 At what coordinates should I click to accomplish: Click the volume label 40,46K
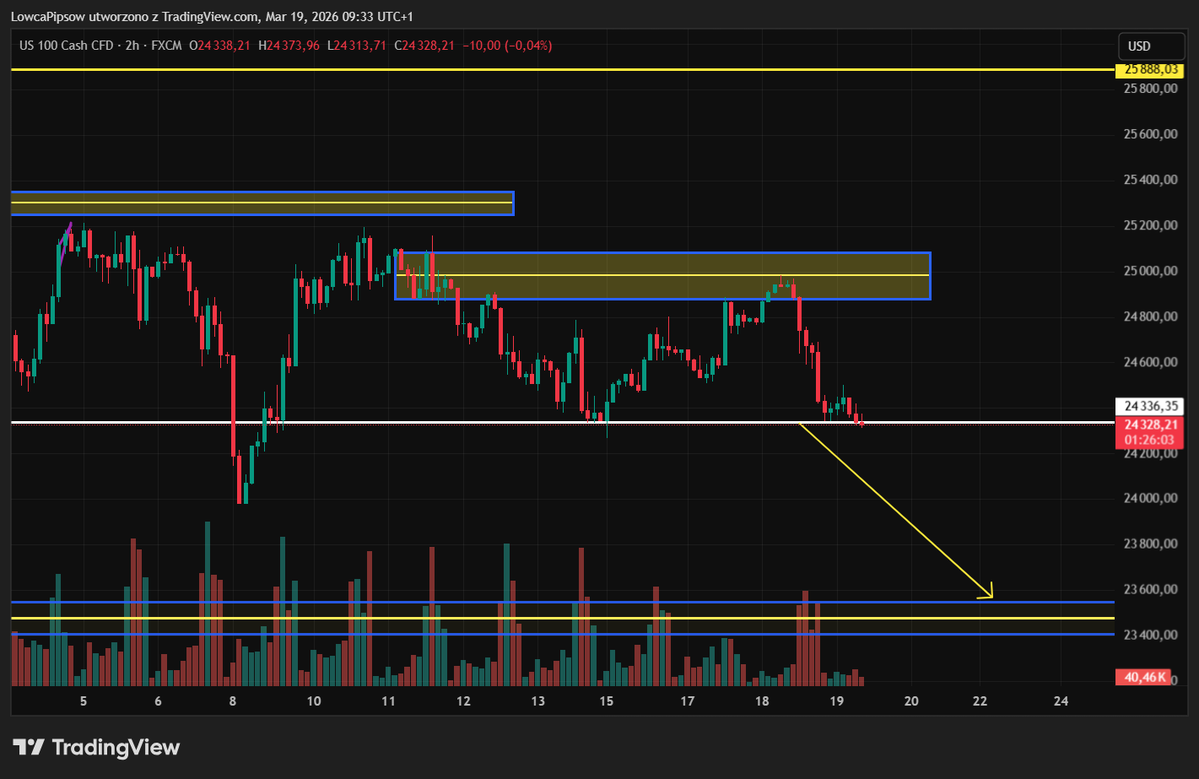(1143, 677)
